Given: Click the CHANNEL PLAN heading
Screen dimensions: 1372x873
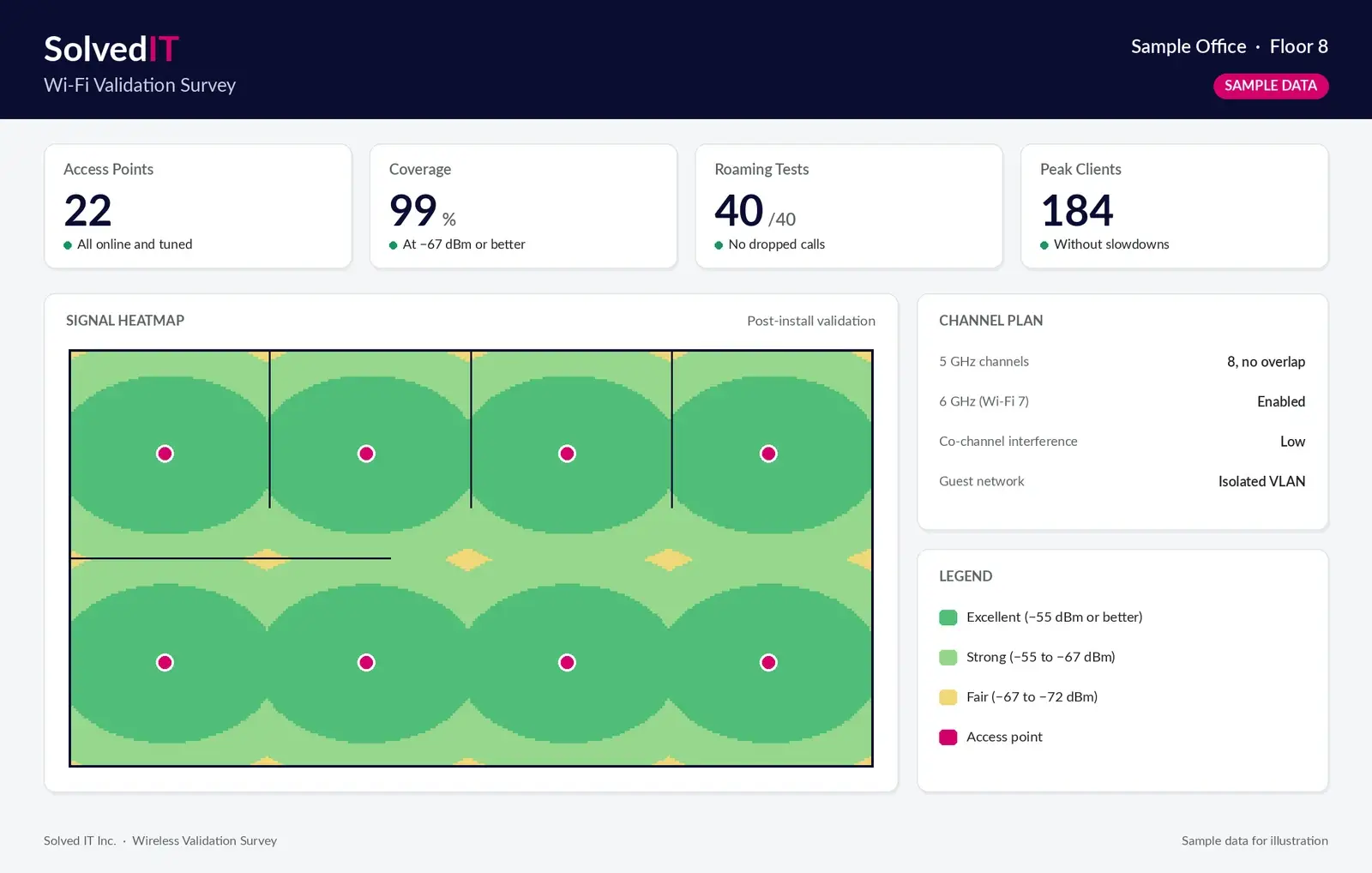Looking at the screenshot, I should coord(990,321).
